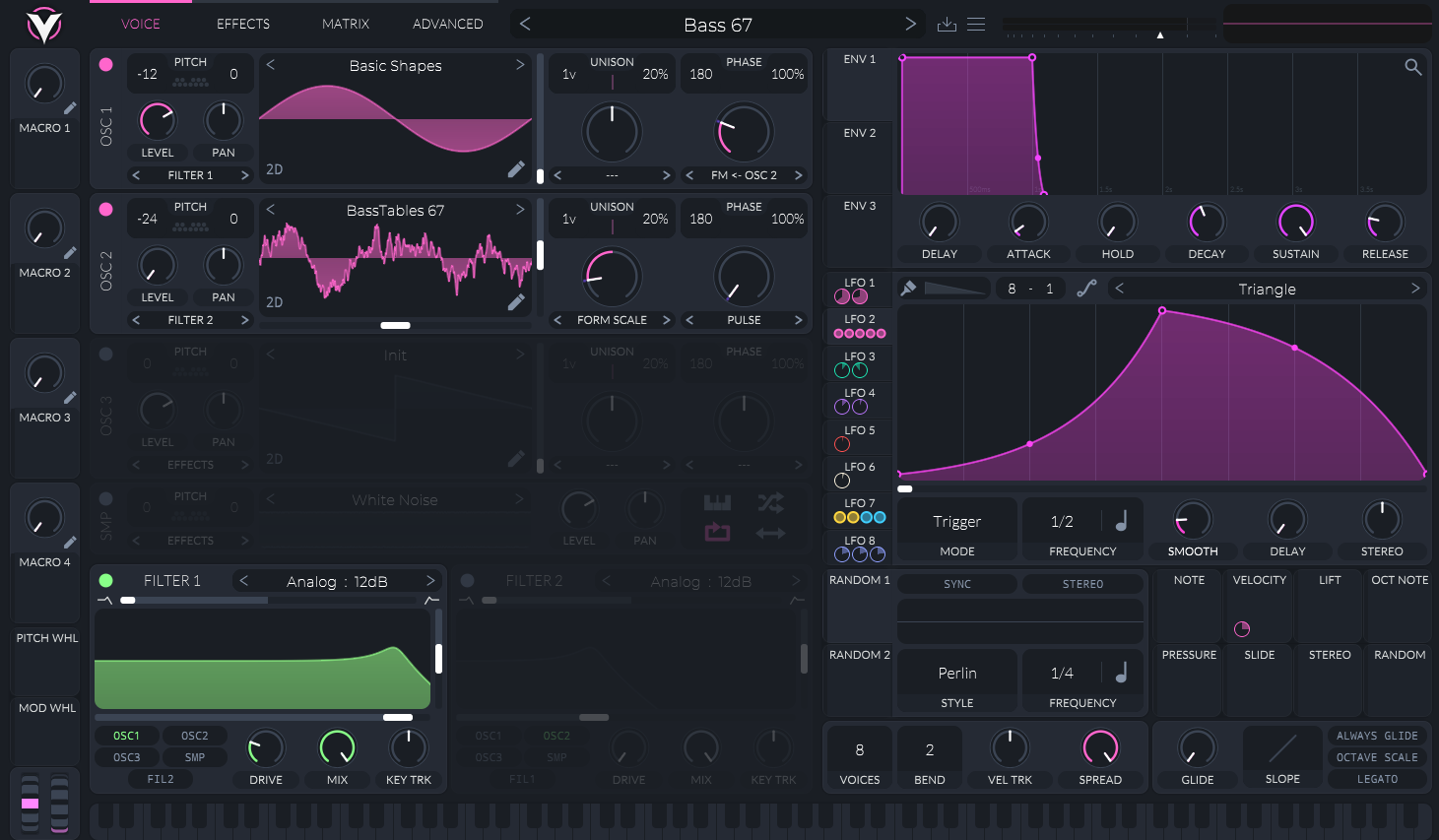1439x840 pixels.
Task: Enable the sampler SMP
Action: (105, 499)
